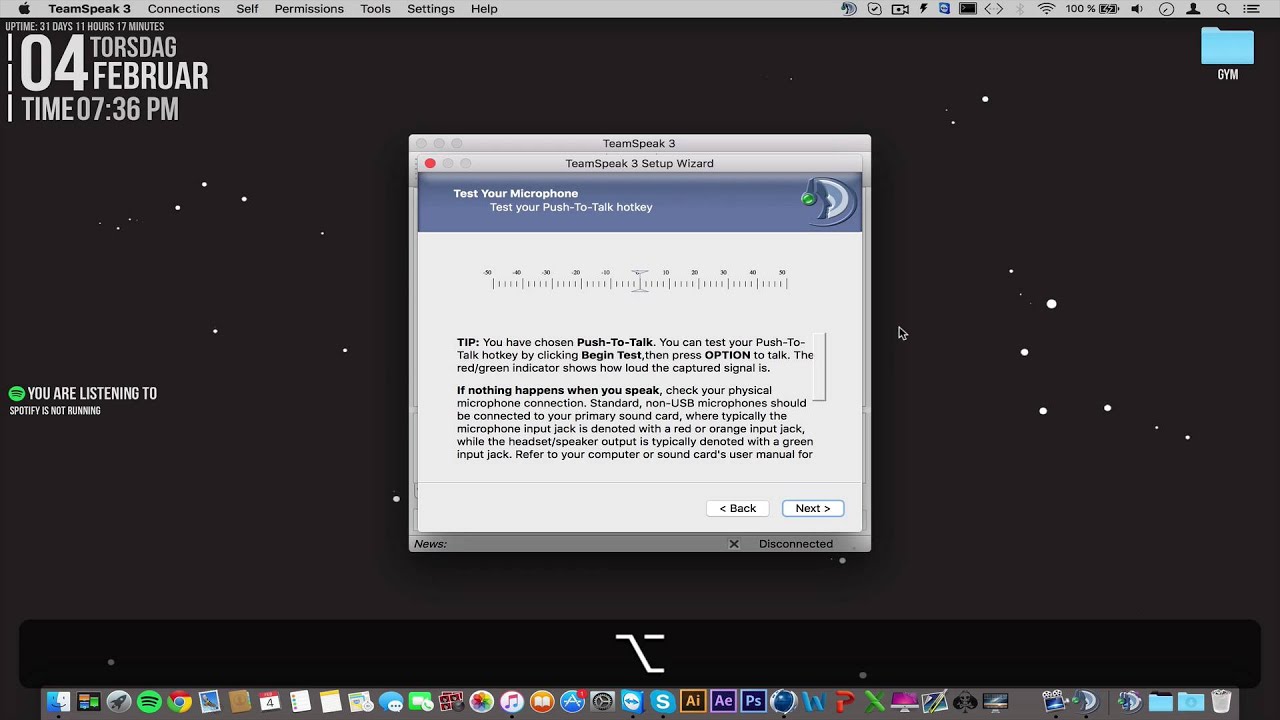Open Trash in the dock

click(x=1221, y=702)
